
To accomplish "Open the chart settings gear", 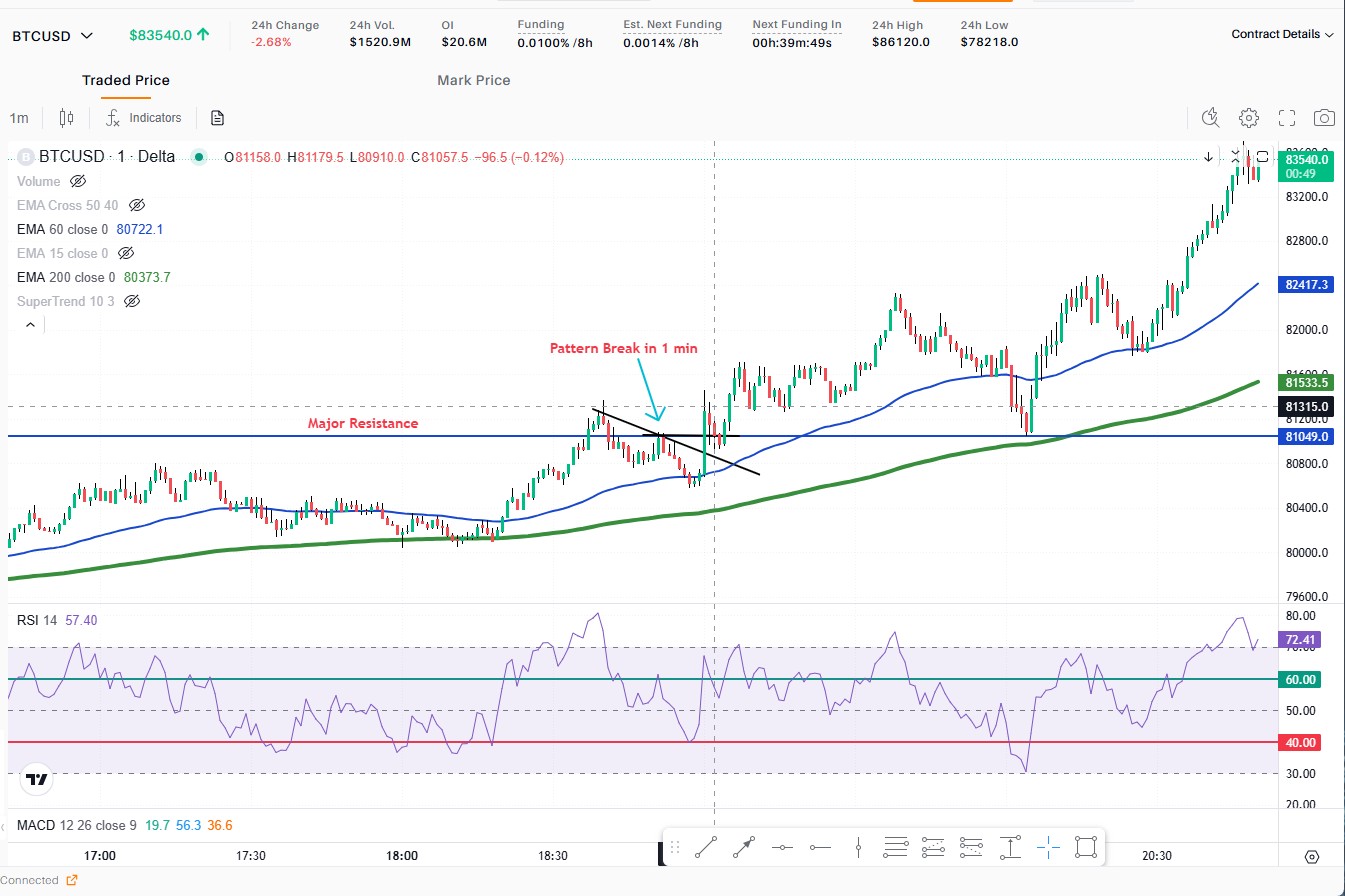I will click(1248, 118).
